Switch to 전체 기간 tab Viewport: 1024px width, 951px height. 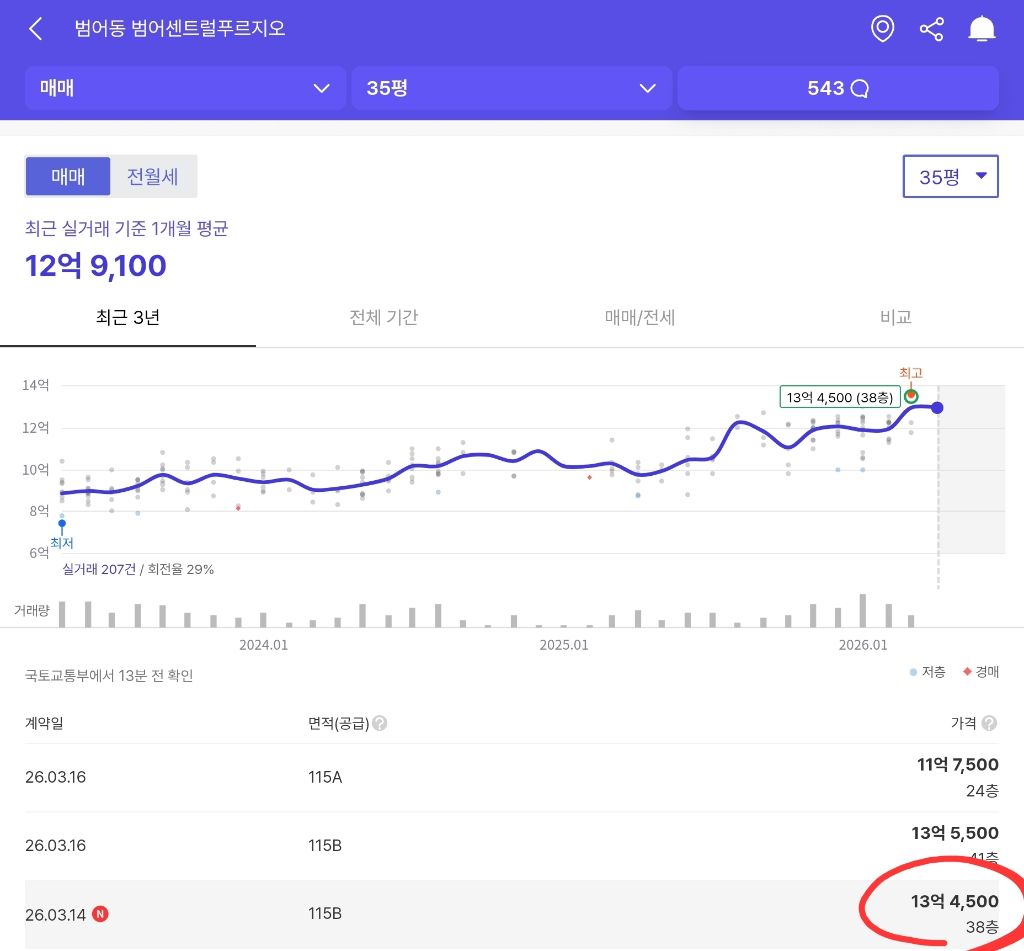pyautogui.click(x=383, y=317)
